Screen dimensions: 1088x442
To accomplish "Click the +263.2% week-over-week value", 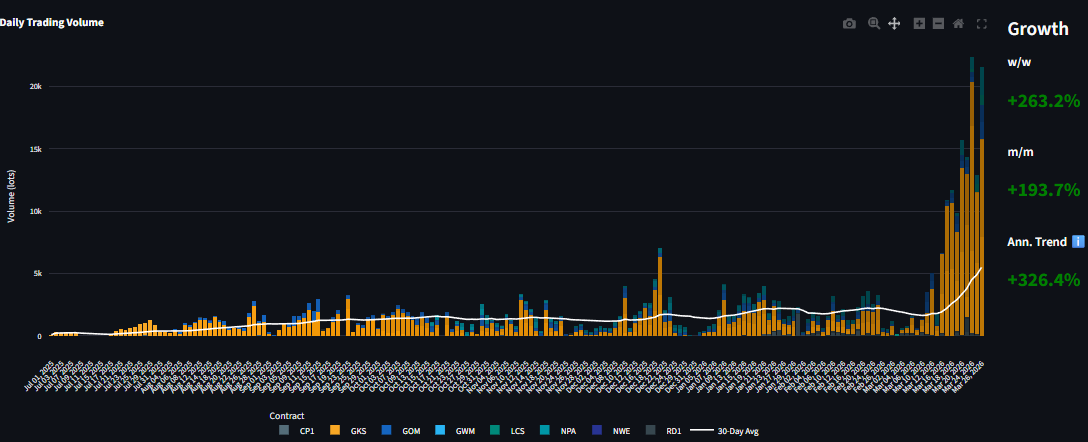I will [1044, 101].
